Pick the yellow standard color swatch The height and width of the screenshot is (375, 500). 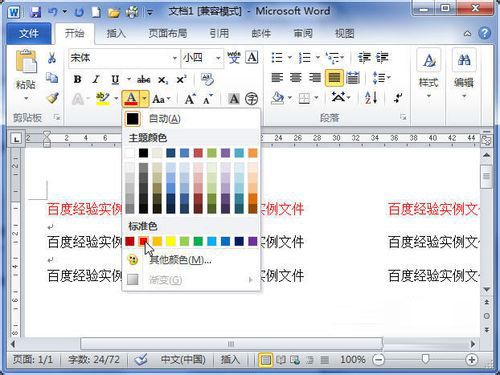pyautogui.click(x=171, y=241)
